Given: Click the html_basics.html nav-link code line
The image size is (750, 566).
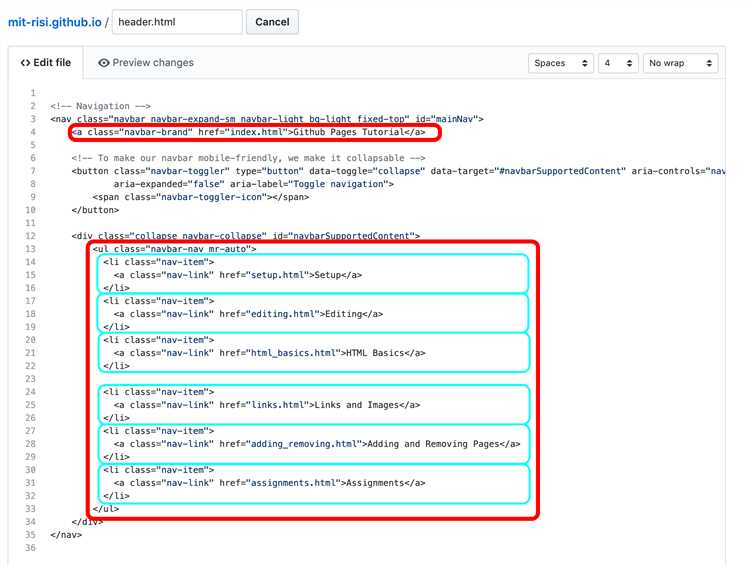Looking at the screenshot, I should (x=269, y=353).
